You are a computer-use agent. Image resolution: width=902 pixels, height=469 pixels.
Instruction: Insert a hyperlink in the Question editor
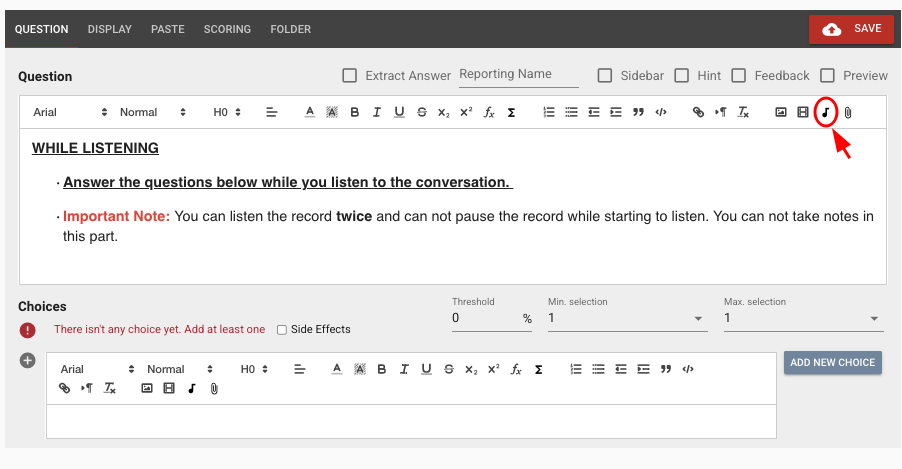tap(698, 112)
